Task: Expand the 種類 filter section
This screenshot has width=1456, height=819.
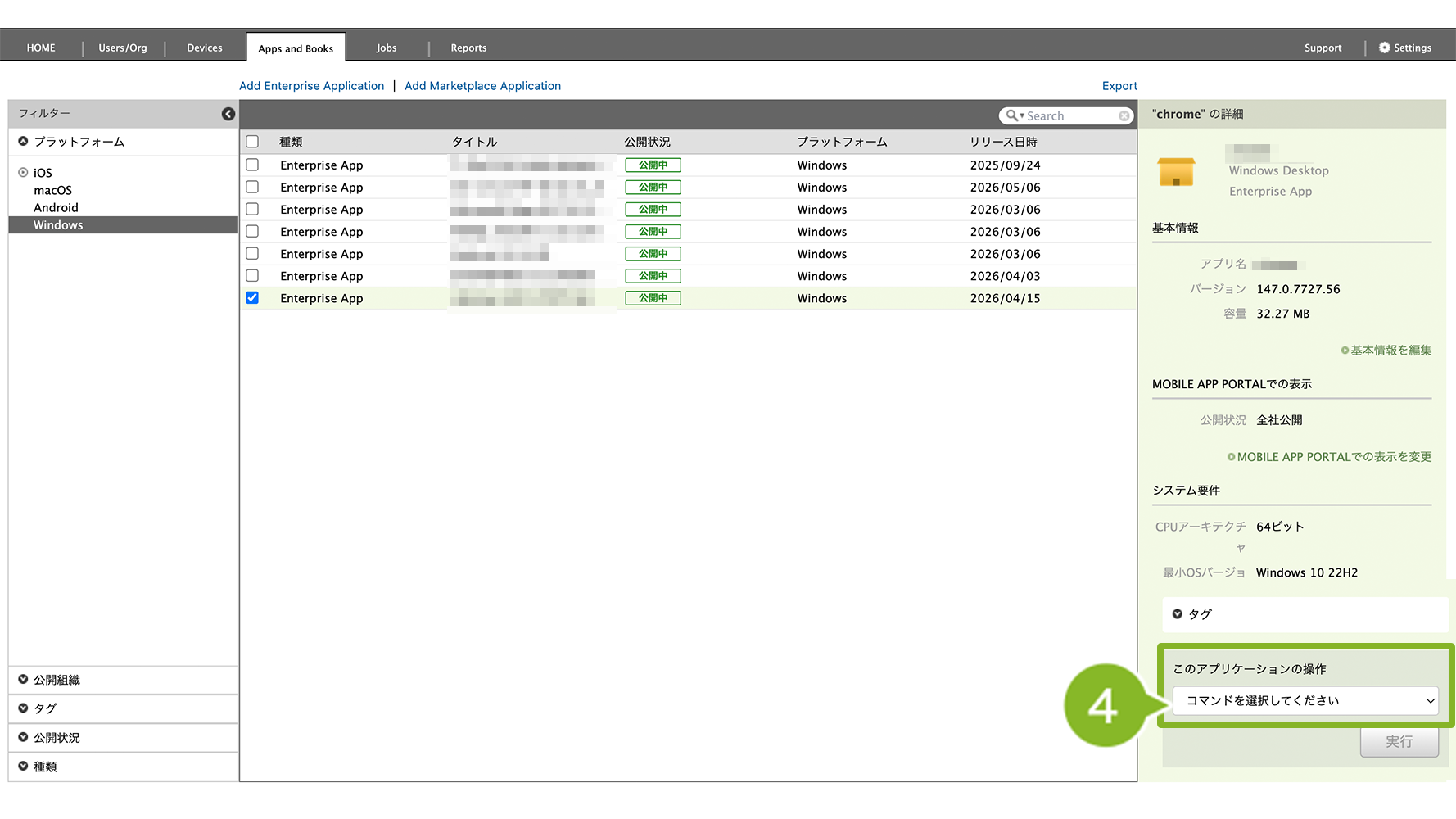Action: pyautogui.click(x=23, y=767)
